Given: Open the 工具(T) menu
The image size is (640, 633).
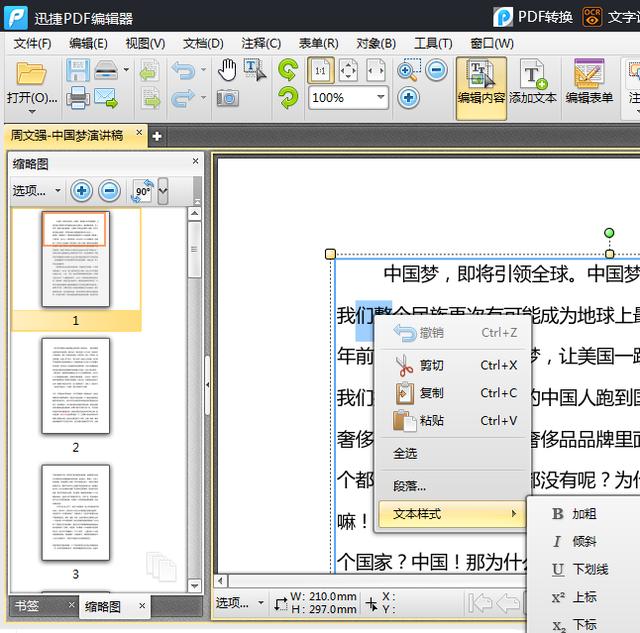Looking at the screenshot, I should tap(433, 43).
